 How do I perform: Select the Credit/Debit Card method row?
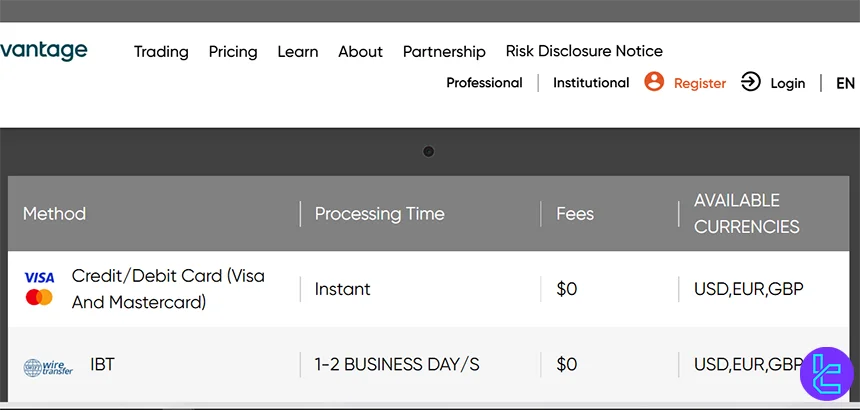click(x=168, y=288)
